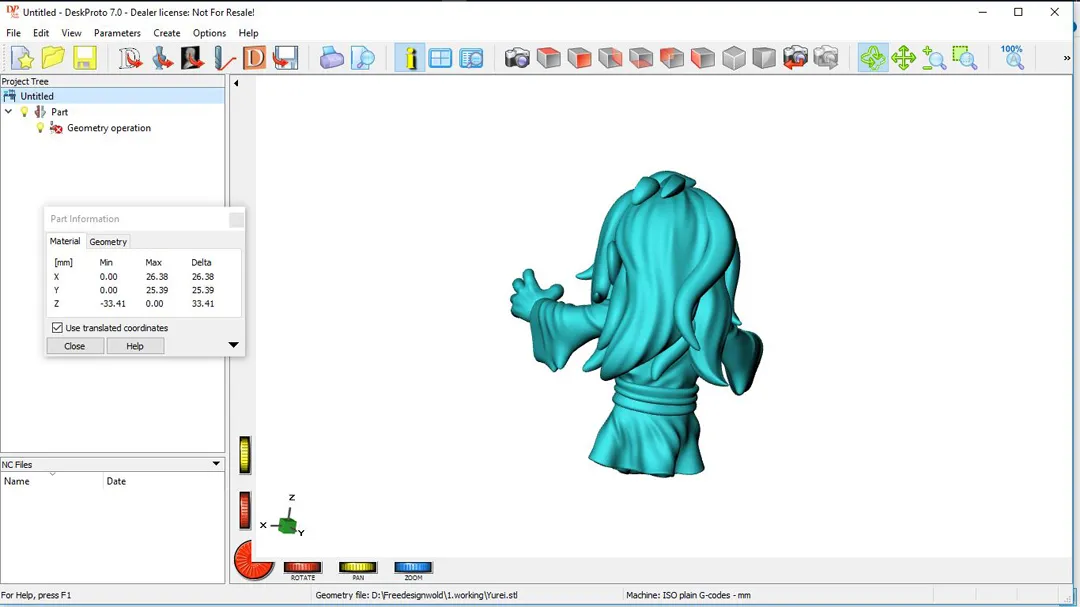Click the blue ZOOM thumbwheel
The height and width of the screenshot is (607, 1080).
tap(413, 567)
